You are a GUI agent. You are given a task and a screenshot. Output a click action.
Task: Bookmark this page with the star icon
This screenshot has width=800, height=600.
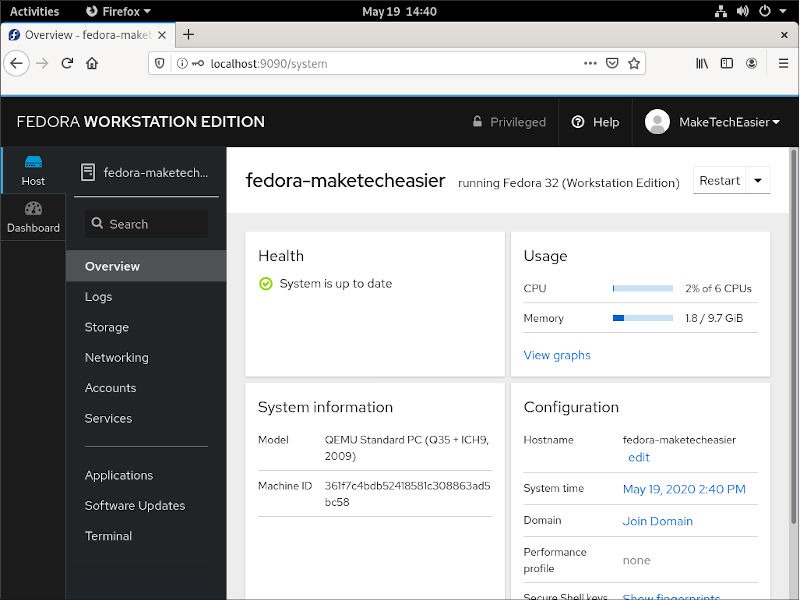click(x=634, y=63)
